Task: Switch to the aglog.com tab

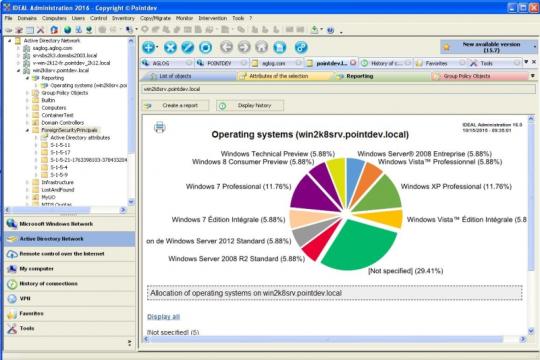Action: [277, 63]
